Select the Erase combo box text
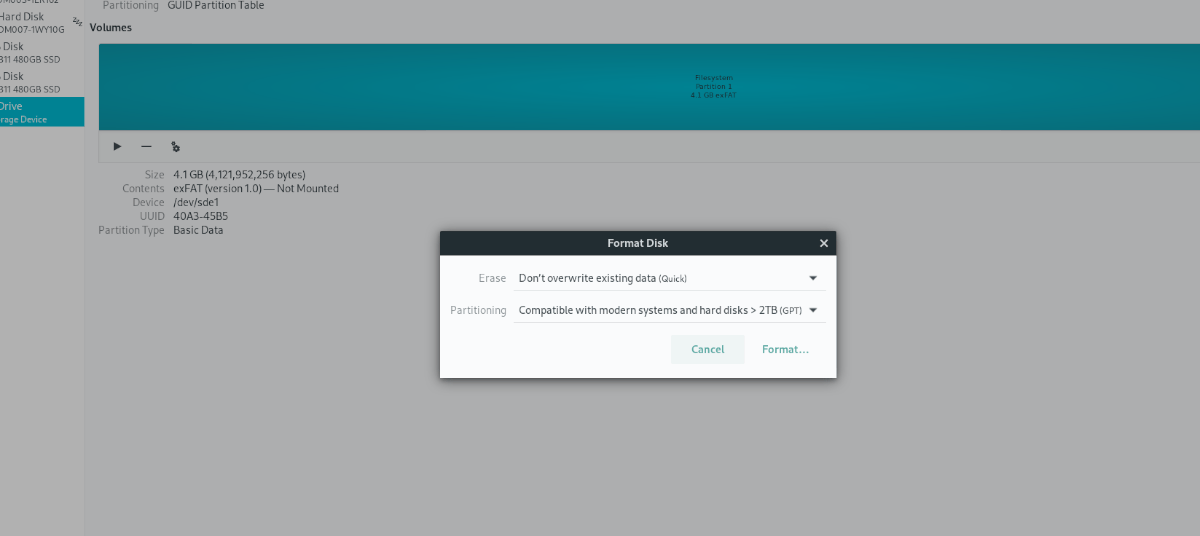 point(603,278)
